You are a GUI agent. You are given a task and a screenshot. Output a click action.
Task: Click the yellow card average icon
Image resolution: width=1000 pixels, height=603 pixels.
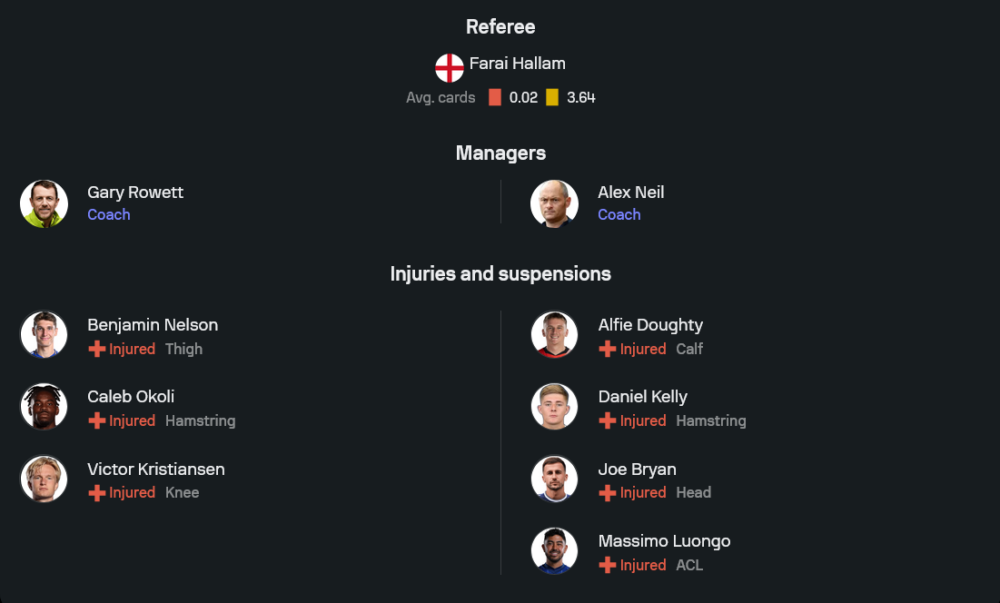click(x=552, y=98)
